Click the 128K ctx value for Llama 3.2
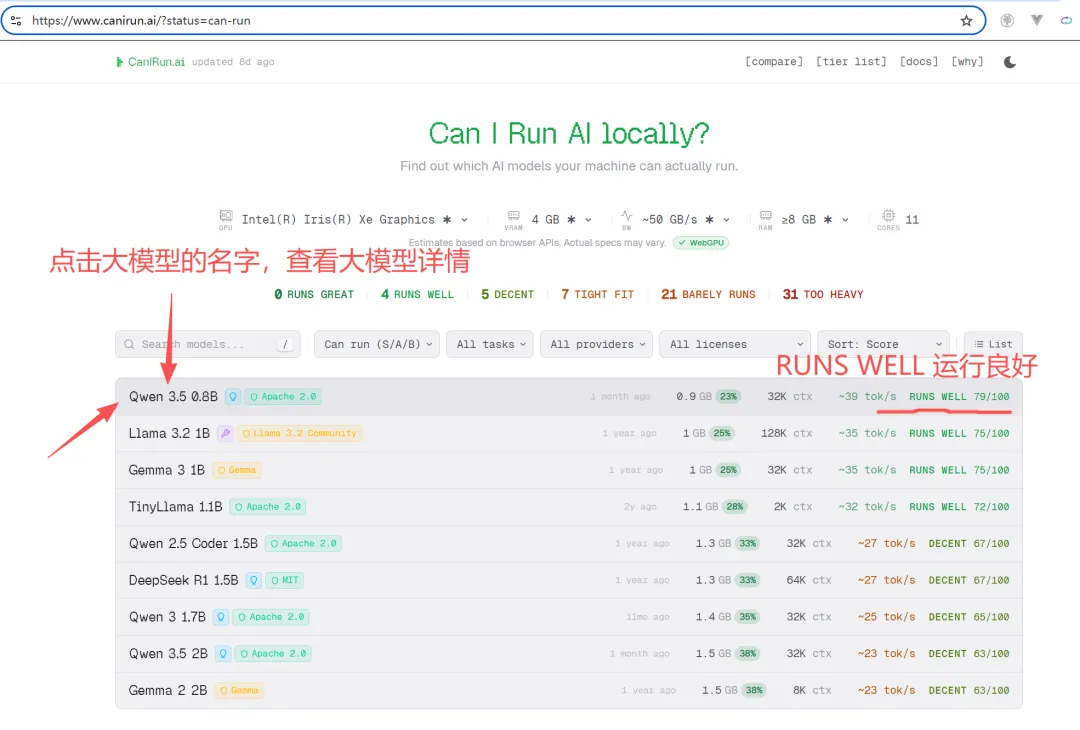This screenshot has height=730, width=1080. point(787,433)
